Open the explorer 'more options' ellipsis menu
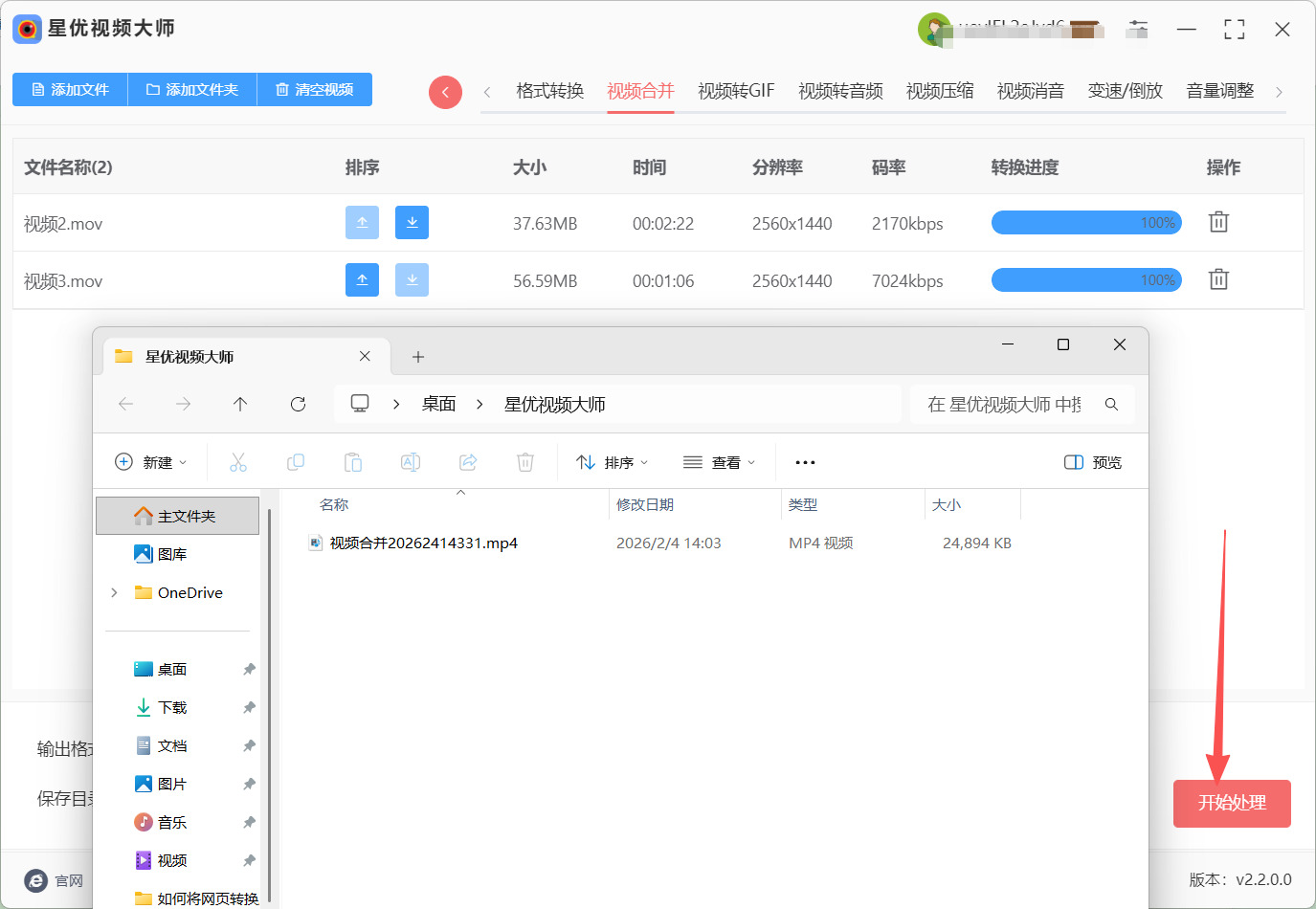The image size is (1316, 909). [x=805, y=463]
